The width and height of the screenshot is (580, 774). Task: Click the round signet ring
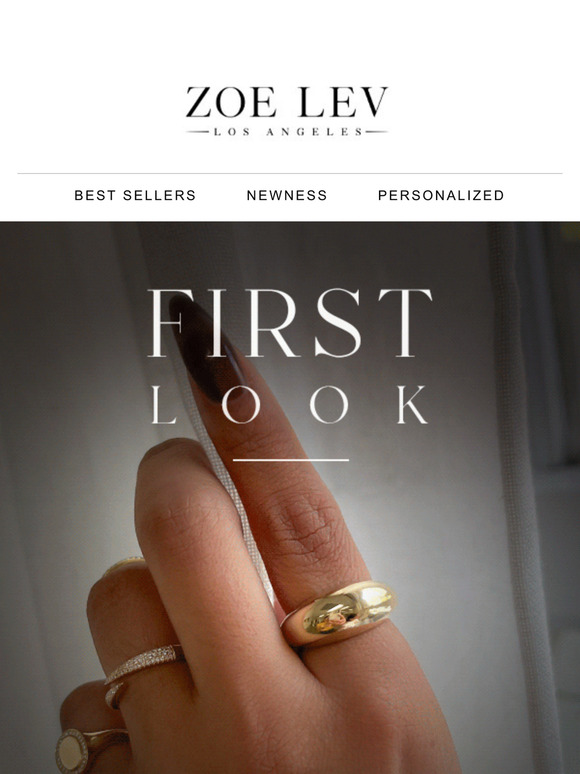tap(79, 750)
